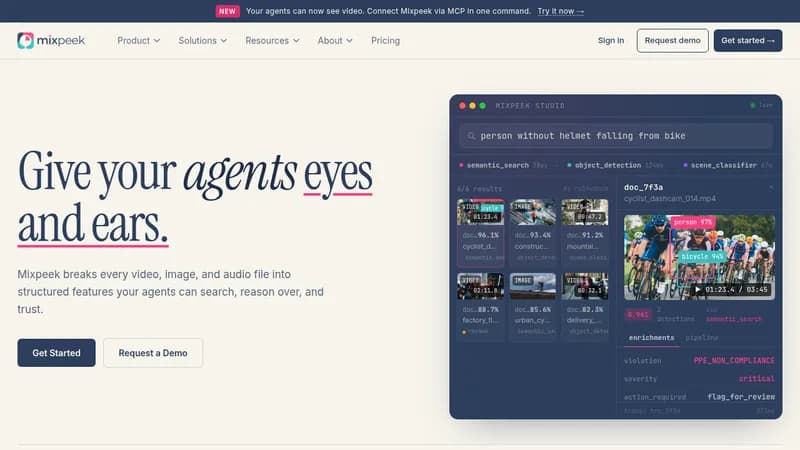Click the semantic_search pipeline label
The height and width of the screenshot is (450, 800).
[x=497, y=165]
